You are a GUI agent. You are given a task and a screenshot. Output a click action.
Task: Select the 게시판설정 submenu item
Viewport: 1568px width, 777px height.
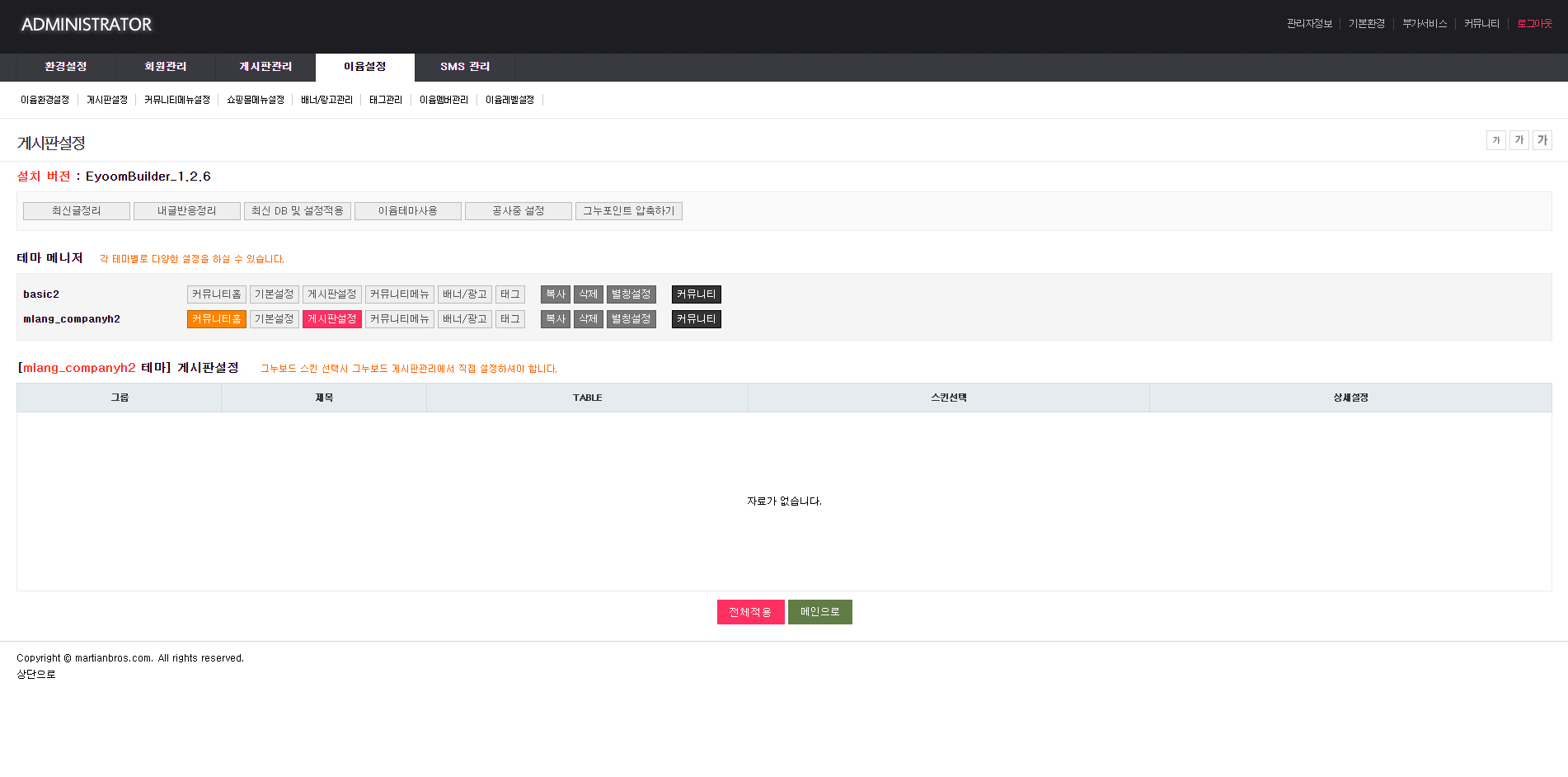click(x=107, y=100)
